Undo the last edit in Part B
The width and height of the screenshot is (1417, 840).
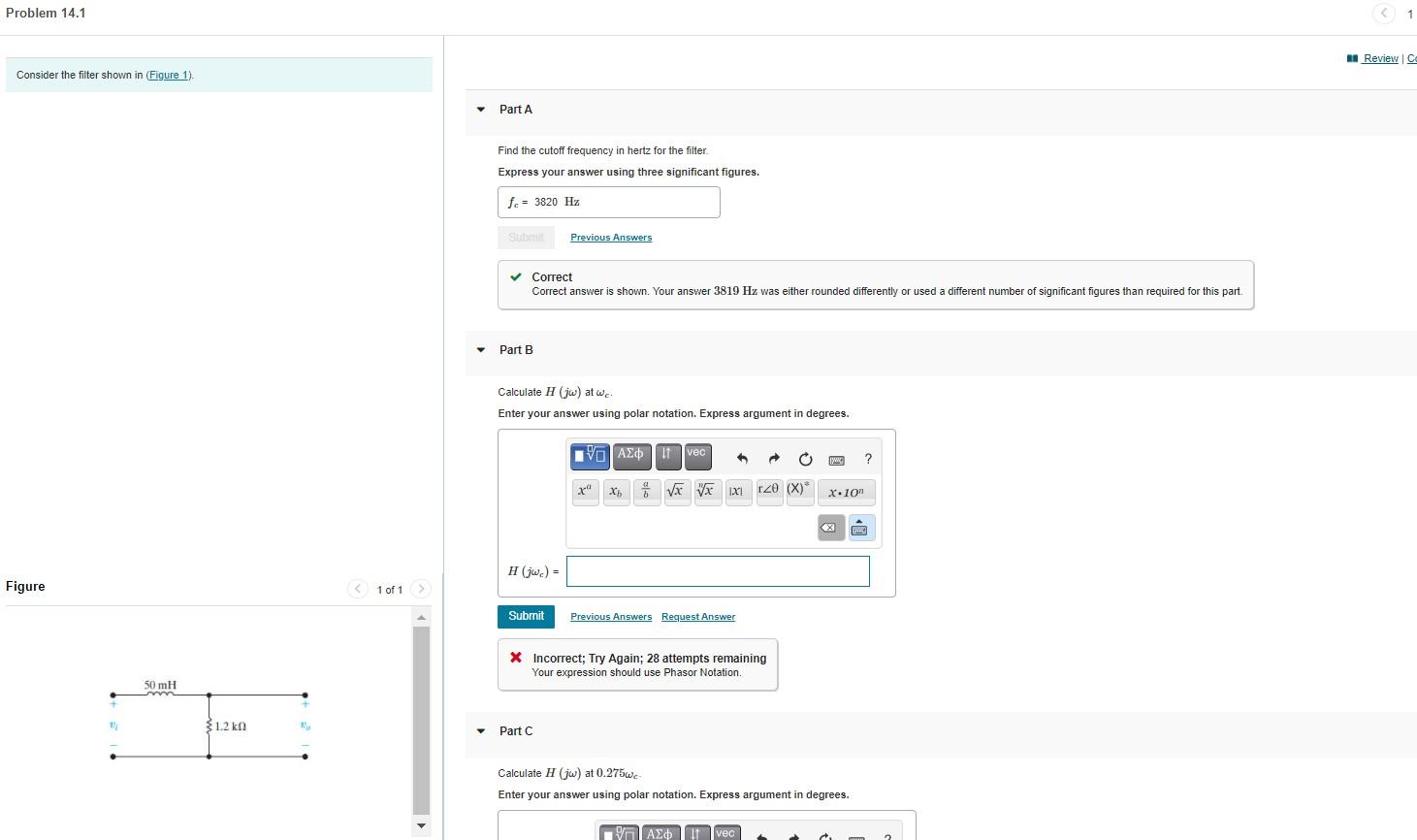[x=743, y=459]
